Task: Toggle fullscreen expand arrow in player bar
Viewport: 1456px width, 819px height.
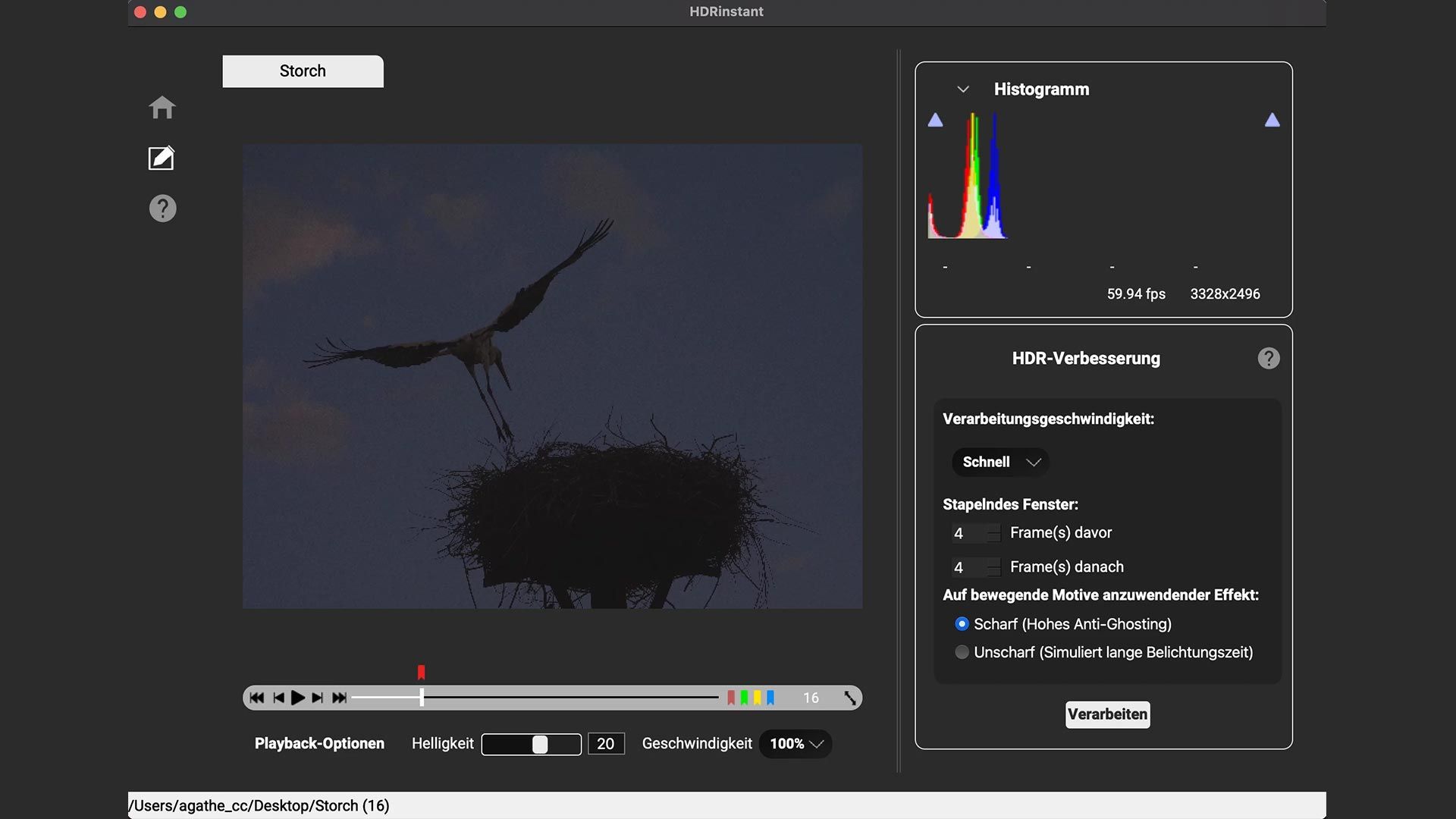Action: pos(850,698)
